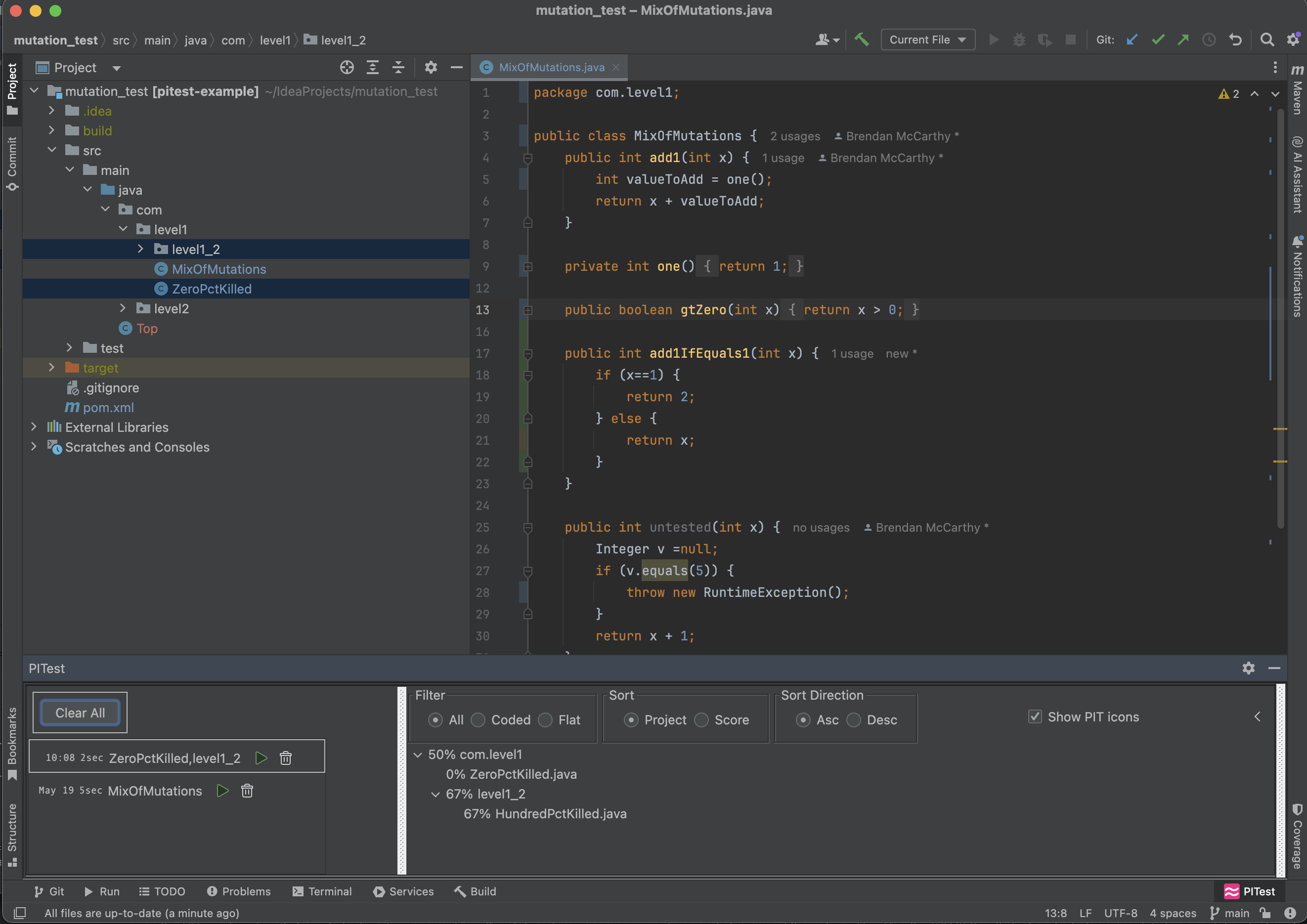Expand the level2 package
Screen dimensions: 1307x924
tap(123, 308)
